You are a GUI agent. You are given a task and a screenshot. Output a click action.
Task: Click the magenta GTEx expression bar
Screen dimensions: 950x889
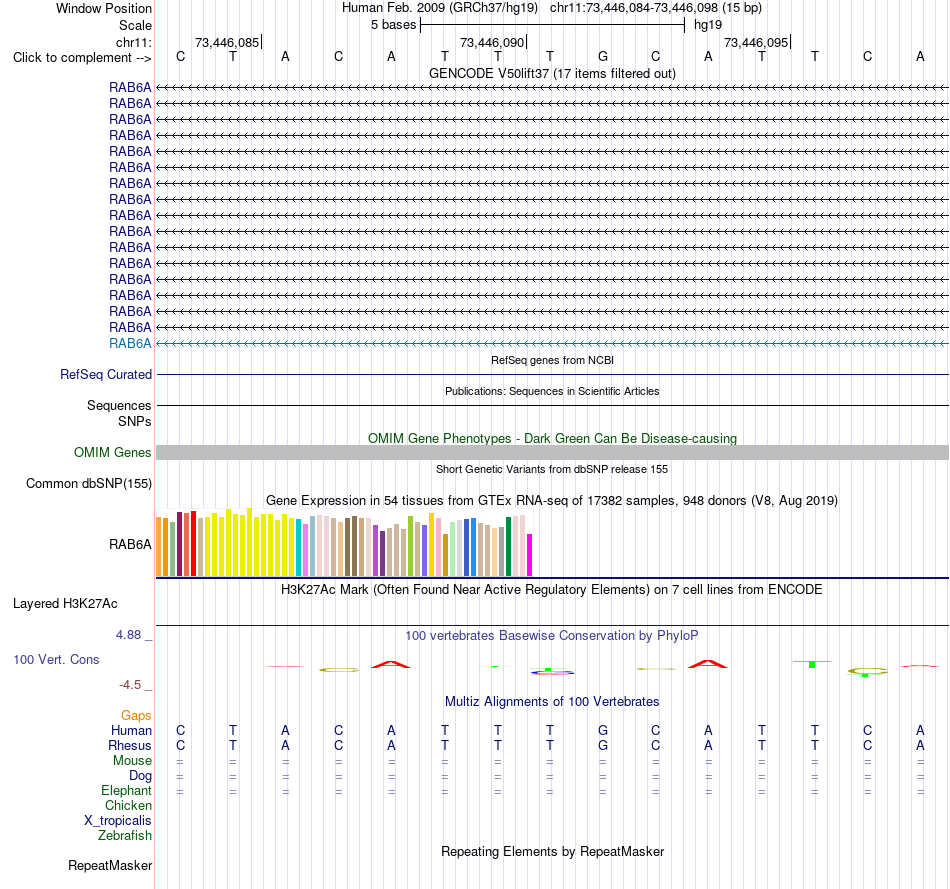(530, 554)
